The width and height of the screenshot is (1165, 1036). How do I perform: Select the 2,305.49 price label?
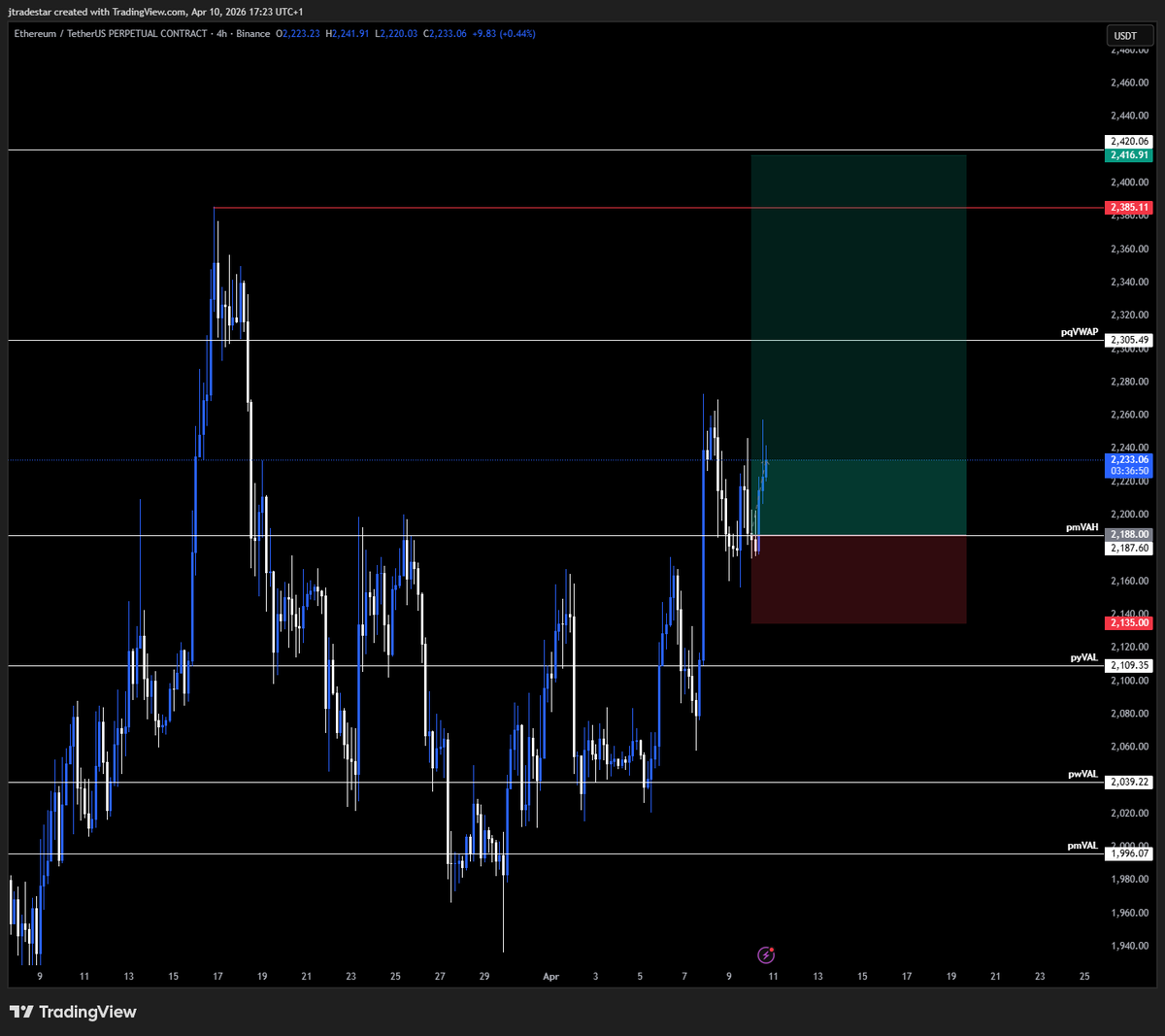[1129, 341]
